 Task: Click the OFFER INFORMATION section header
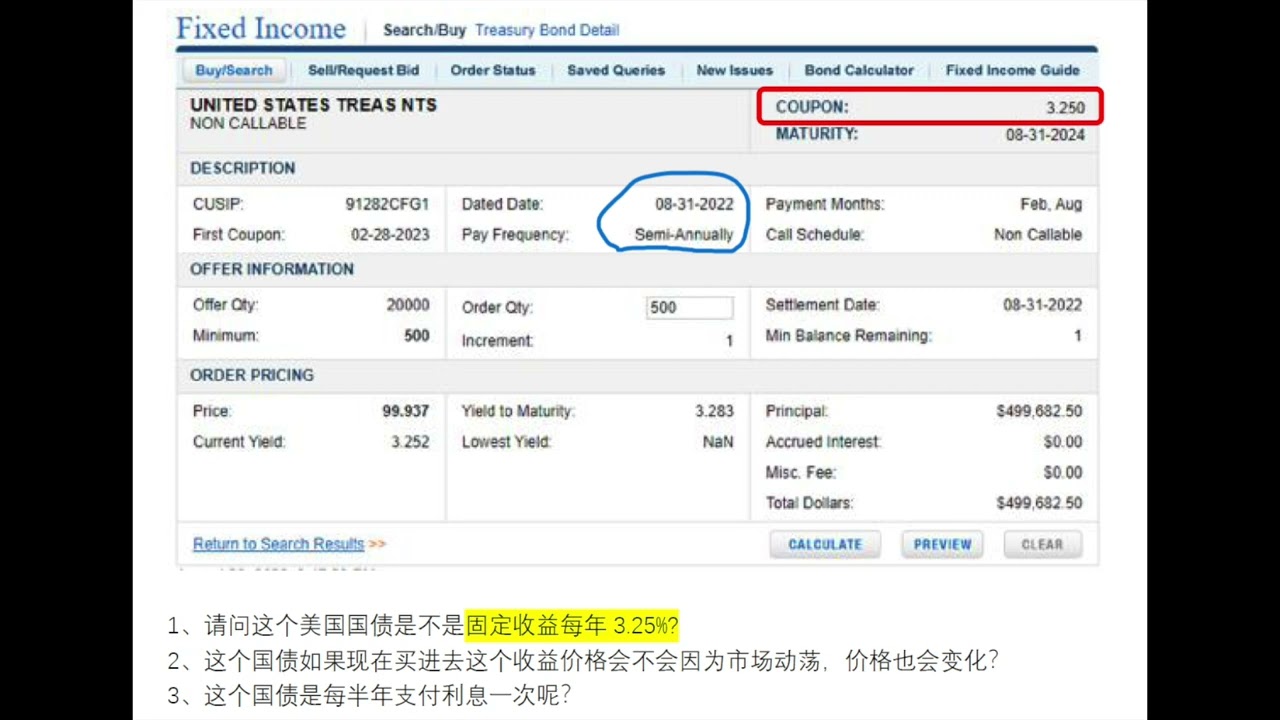(x=272, y=269)
